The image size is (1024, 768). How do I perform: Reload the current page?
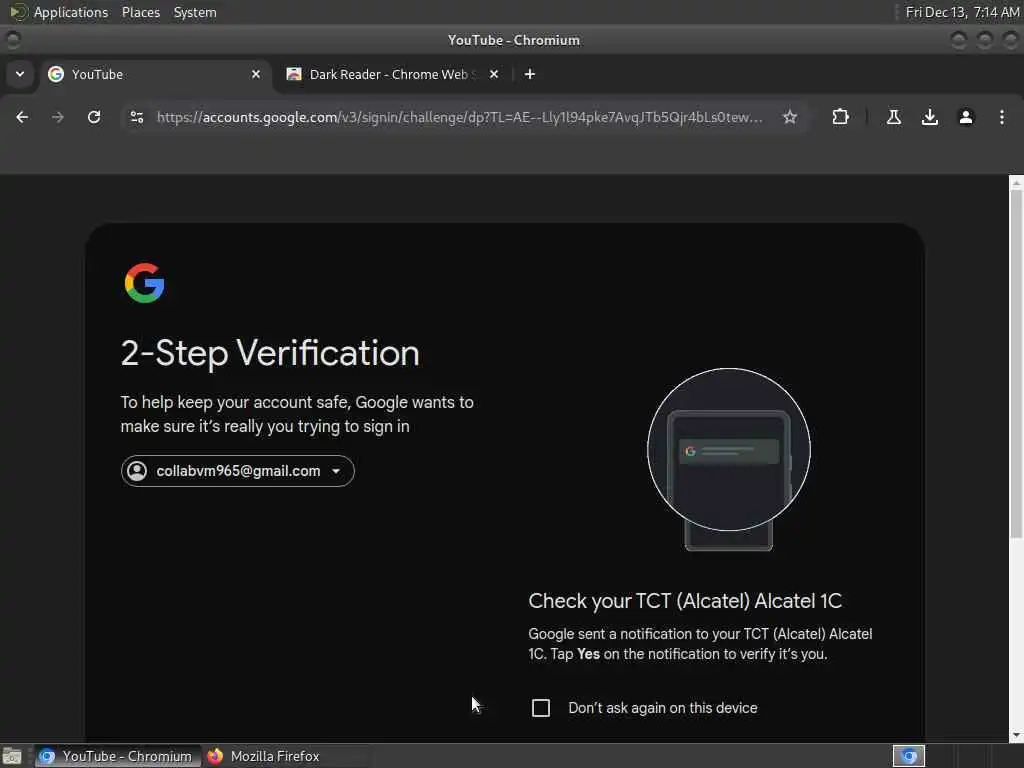(94, 117)
